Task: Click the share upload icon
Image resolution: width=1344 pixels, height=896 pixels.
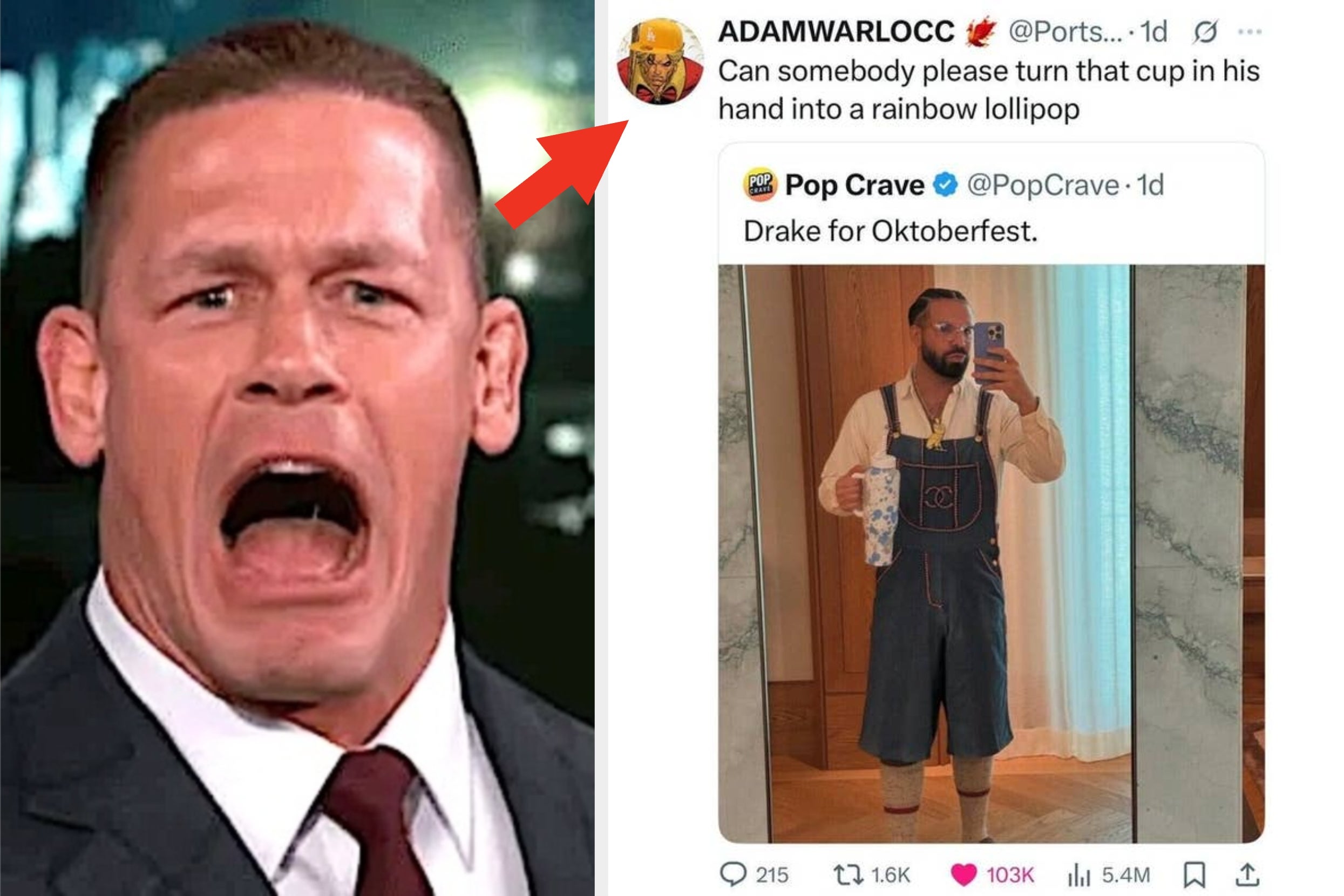Action: point(1247,874)
